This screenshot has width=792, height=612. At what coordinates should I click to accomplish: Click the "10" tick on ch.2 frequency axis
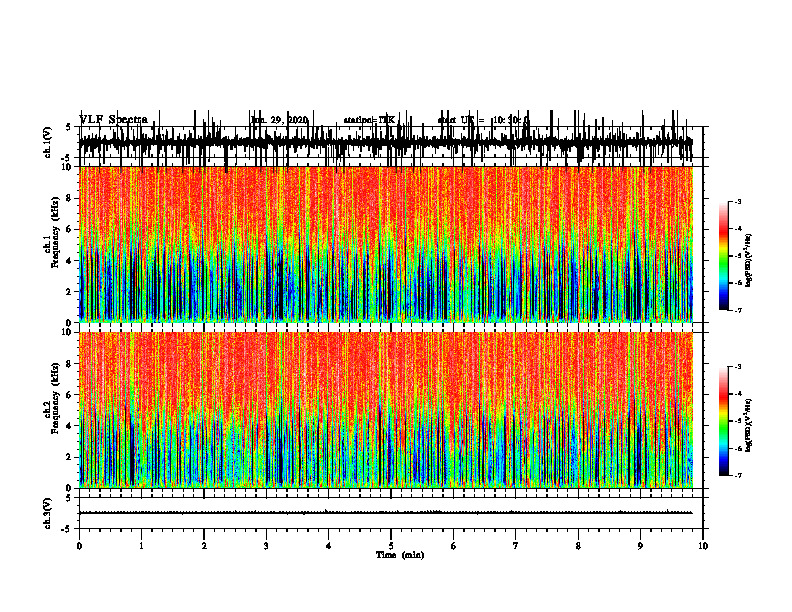pyautogui.click(x=68, y=332)
